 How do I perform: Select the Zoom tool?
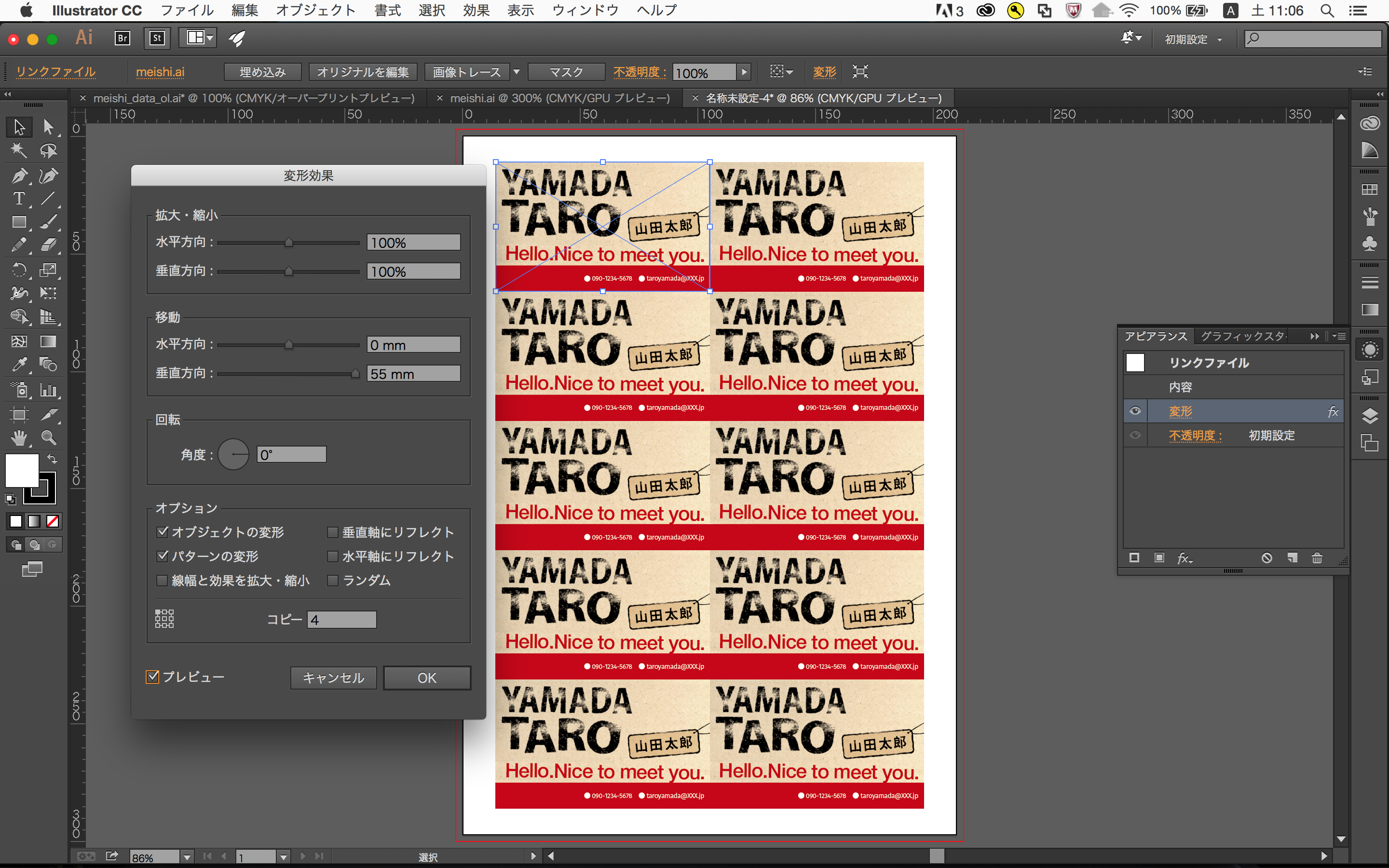point(49,438)
